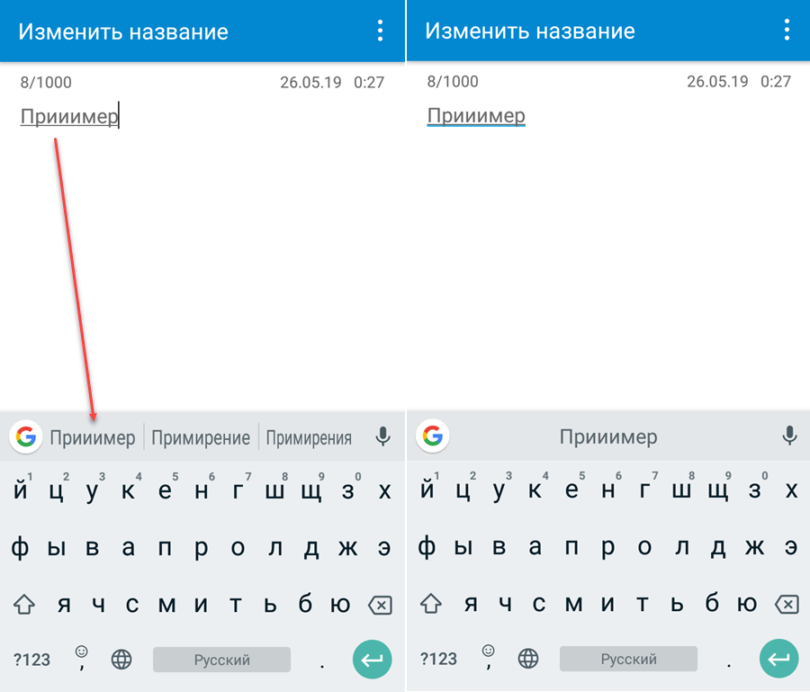810x692 pixels.
Task: Toggle Shift key on right keyboard
Action: coord(430,604)
